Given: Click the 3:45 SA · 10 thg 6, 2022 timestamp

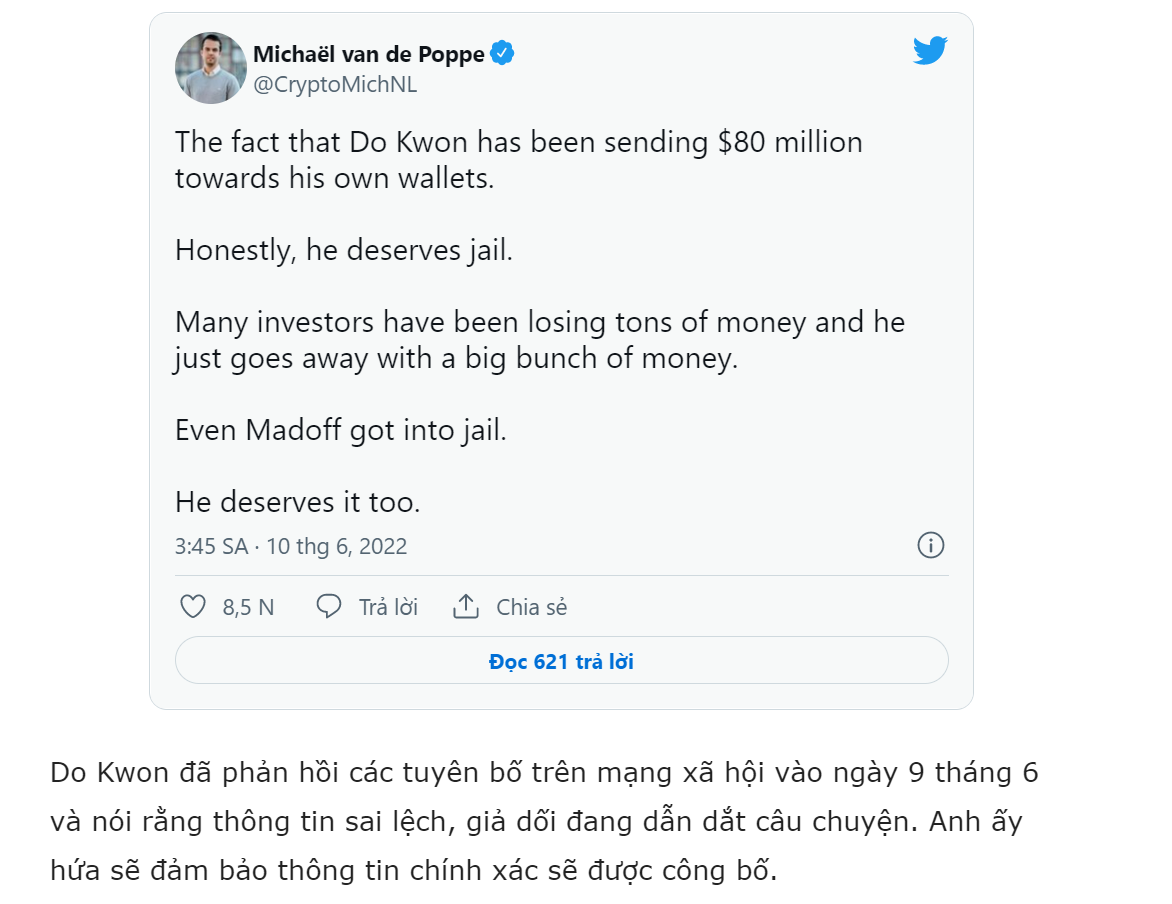Looking at the screenshot, I should (291, 547).
